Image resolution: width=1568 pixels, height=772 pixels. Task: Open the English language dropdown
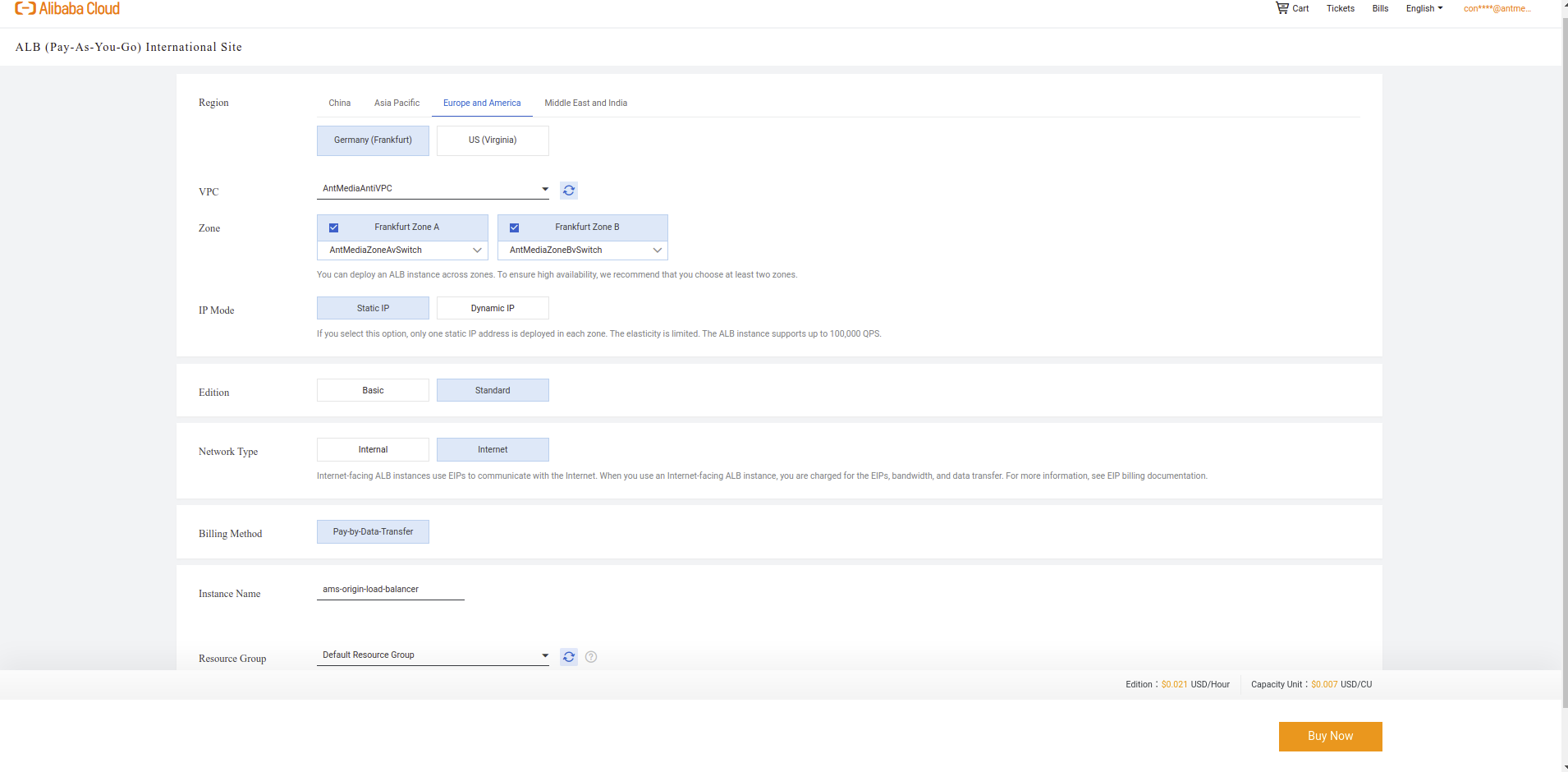(1424, 8)
